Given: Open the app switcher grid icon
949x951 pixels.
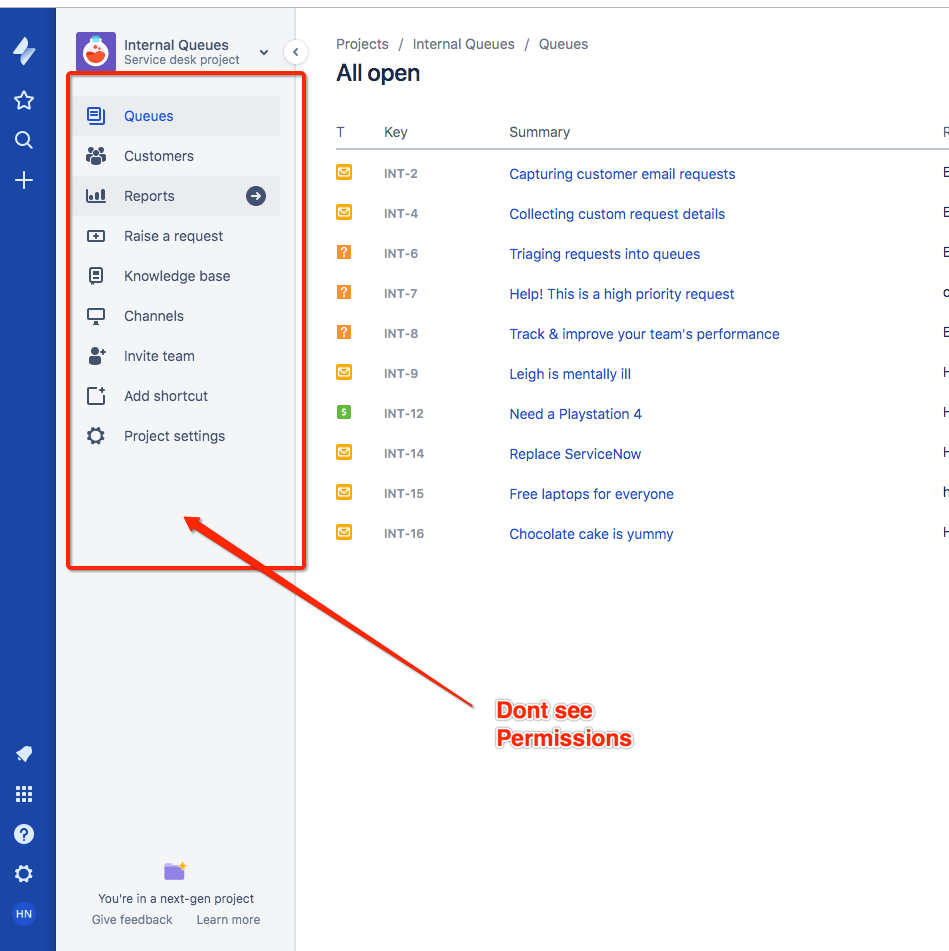Looking at the screenshot, I should pos(24,794).
